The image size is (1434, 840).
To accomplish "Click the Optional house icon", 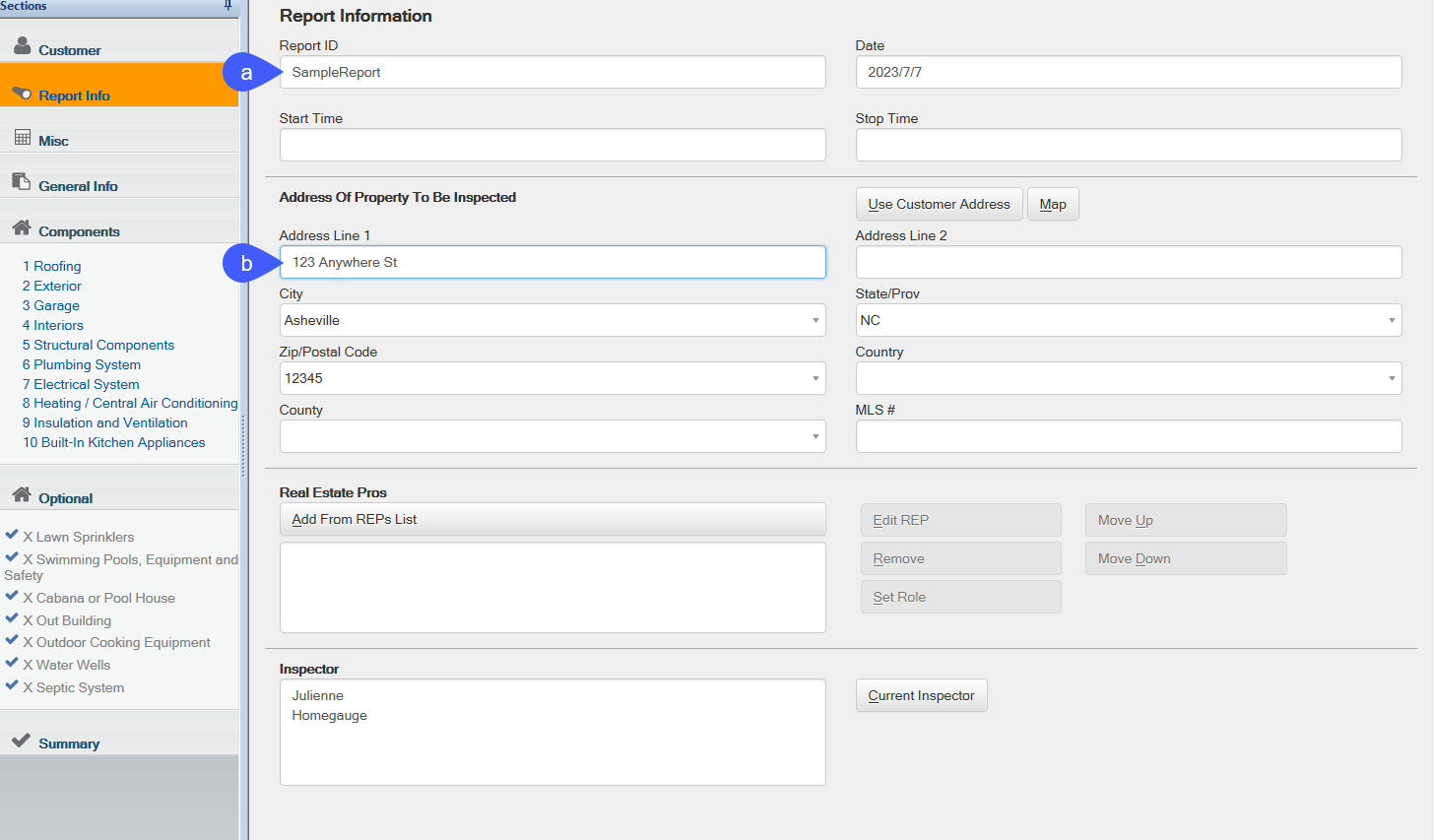I will click(x=22, y=494).
